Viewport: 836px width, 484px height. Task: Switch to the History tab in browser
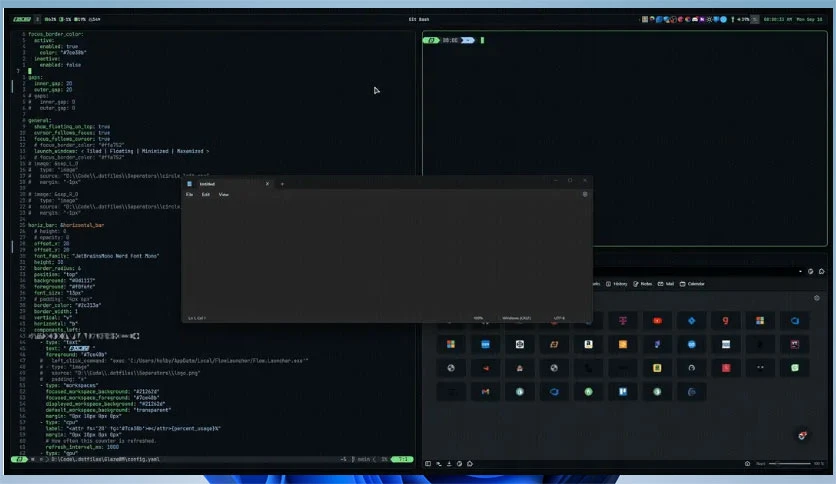click(616, 284)
